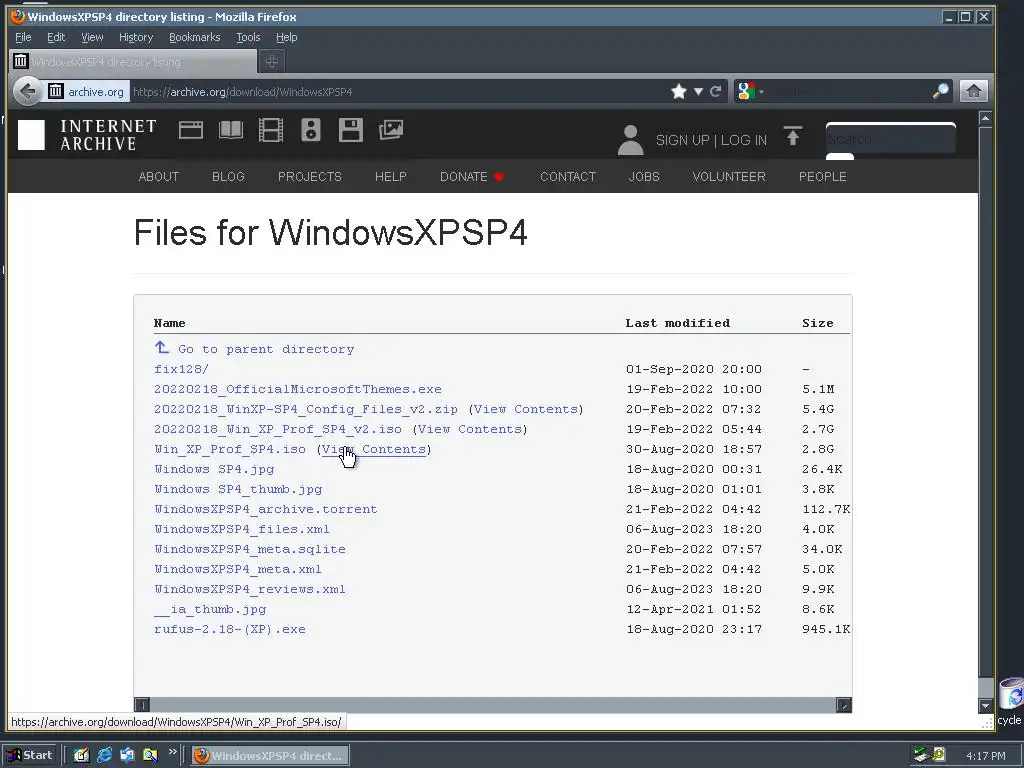This screenshot has width=1024, height=768.
Task: Select the WindowsXPSP4 directory listing tab
Action: [x=133, y=61]
